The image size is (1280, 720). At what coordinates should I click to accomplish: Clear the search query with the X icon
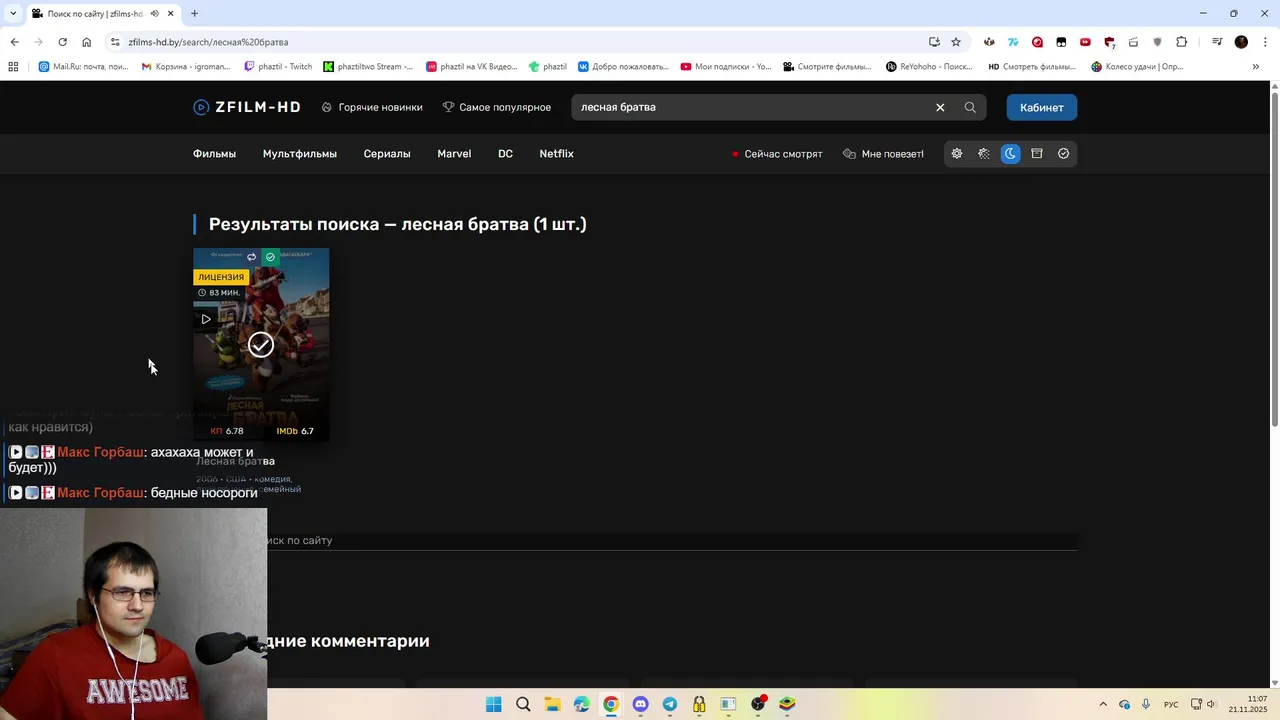[940, 107]
